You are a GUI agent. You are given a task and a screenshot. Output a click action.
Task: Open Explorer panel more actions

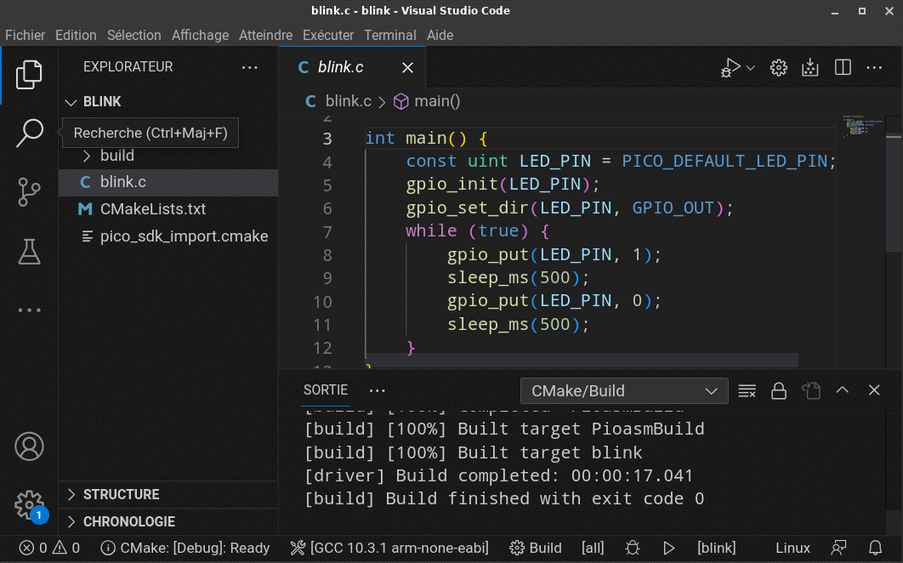249,67
